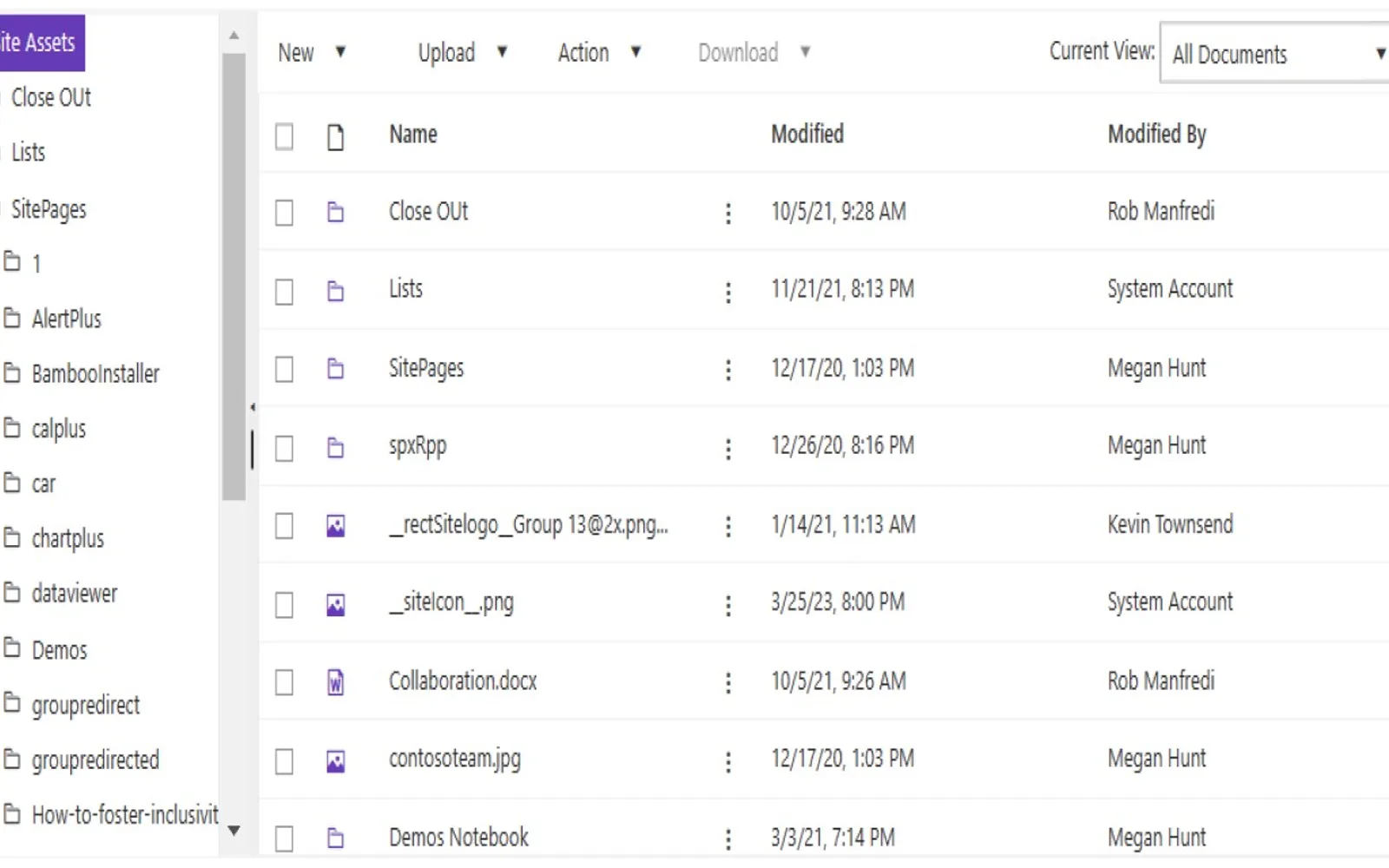
Task: Click the file type column header icon
Action: tap(335, 137)
